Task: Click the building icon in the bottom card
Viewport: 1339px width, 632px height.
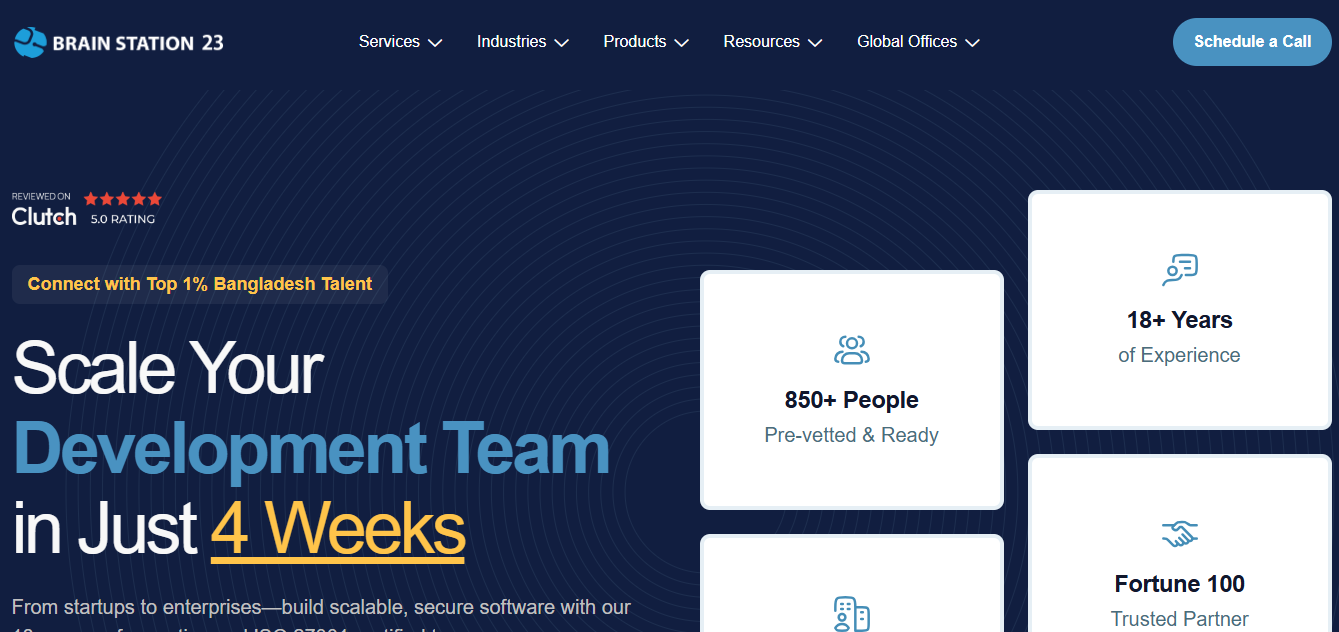Action: click(852, 614)
